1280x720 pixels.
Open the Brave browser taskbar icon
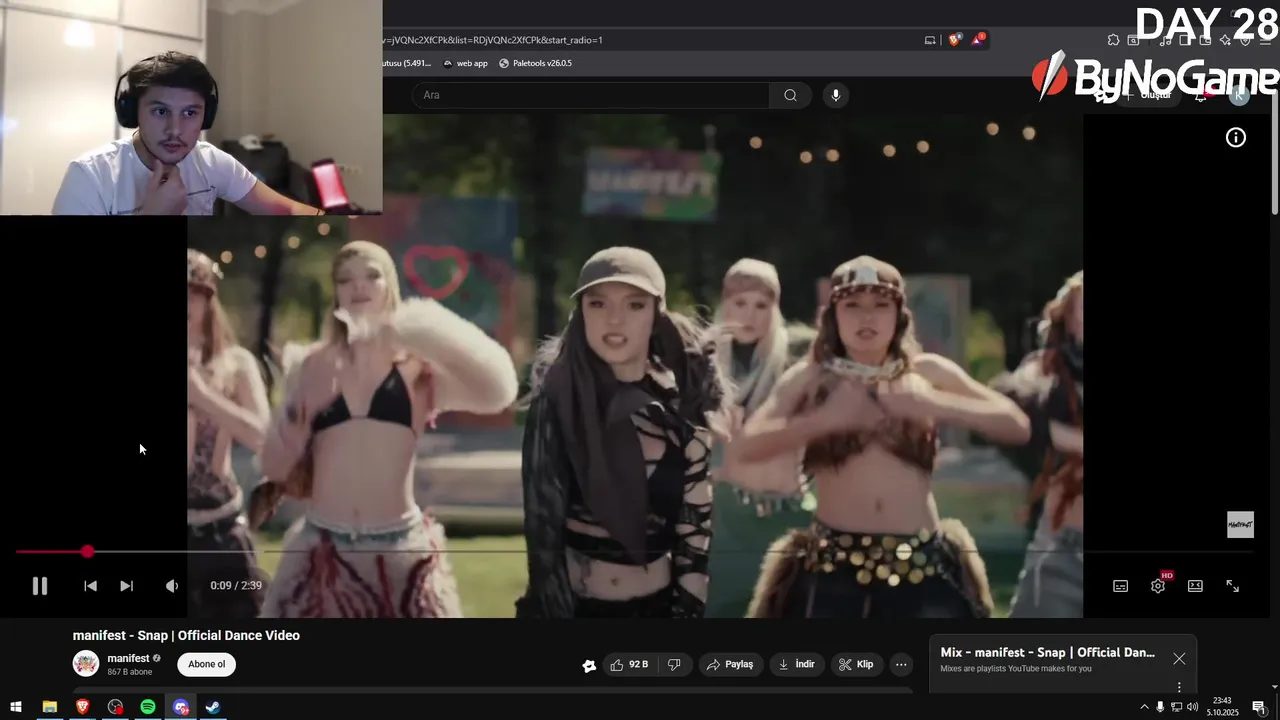coord(82,707)
